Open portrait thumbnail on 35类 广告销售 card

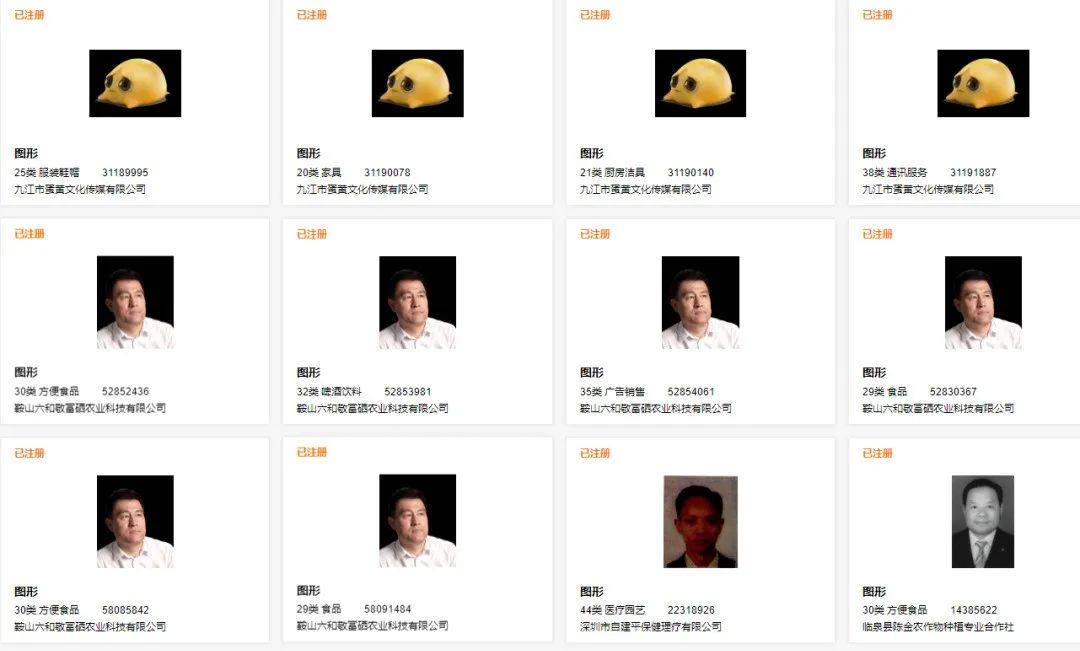click(700, 302)
